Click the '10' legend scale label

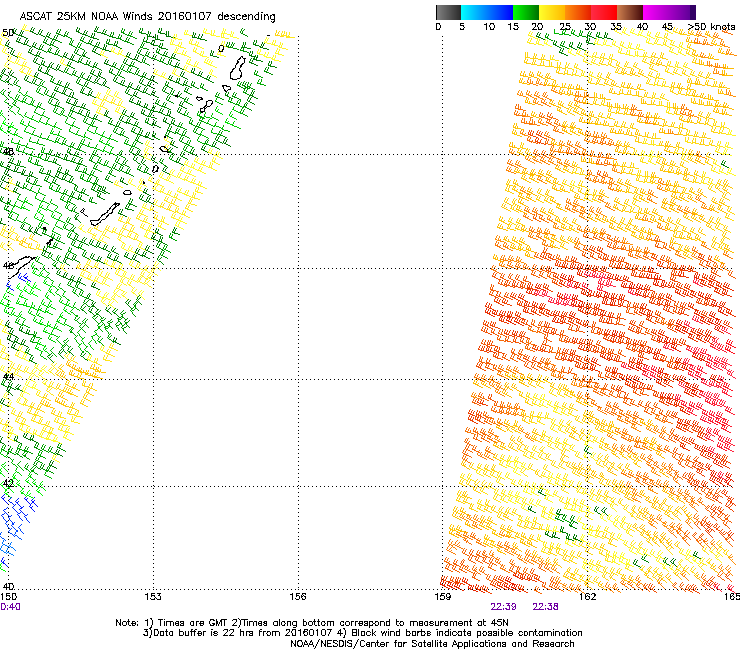pyautogui.click(x=489, y=27)
